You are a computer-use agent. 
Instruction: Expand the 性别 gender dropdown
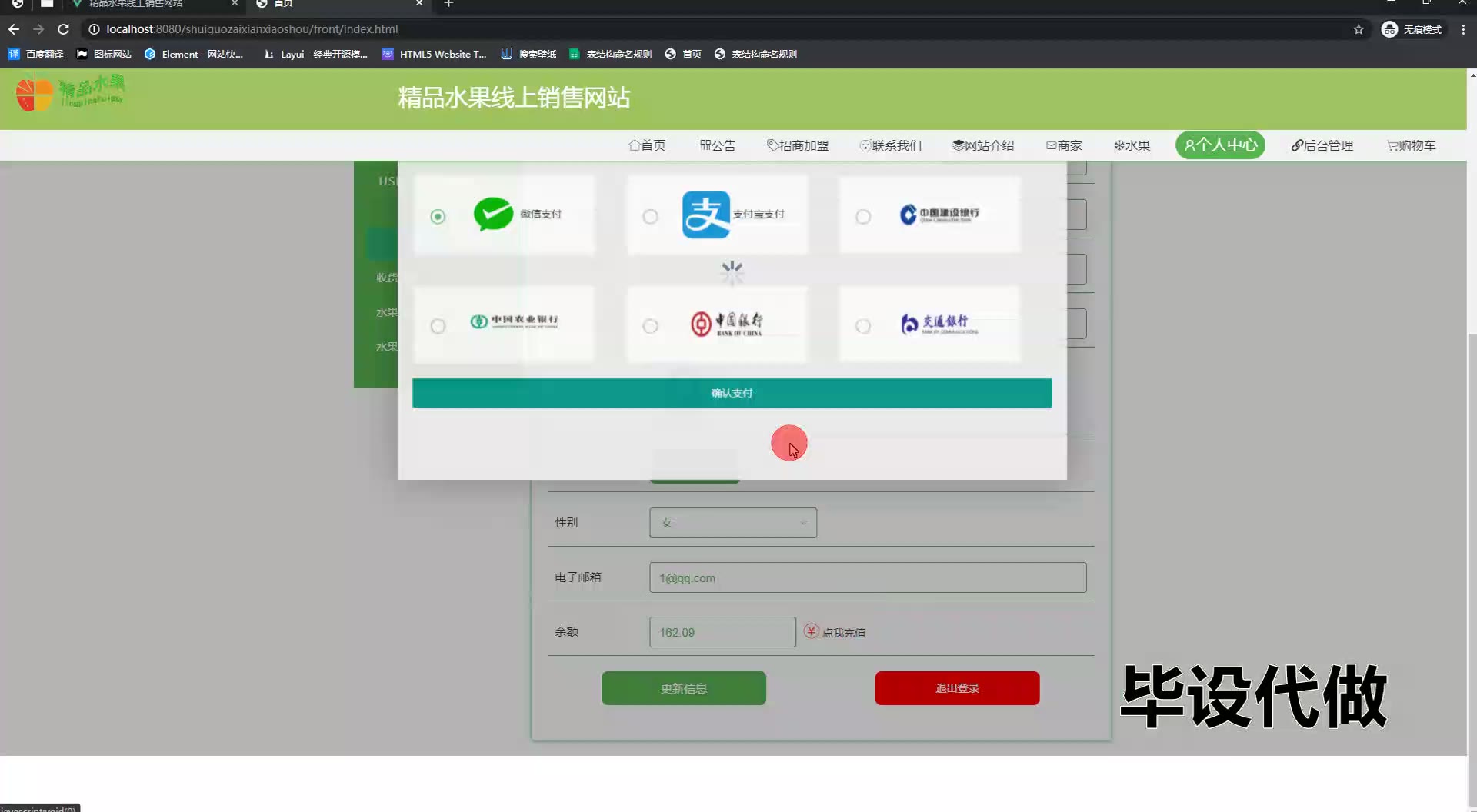[733, 523]
